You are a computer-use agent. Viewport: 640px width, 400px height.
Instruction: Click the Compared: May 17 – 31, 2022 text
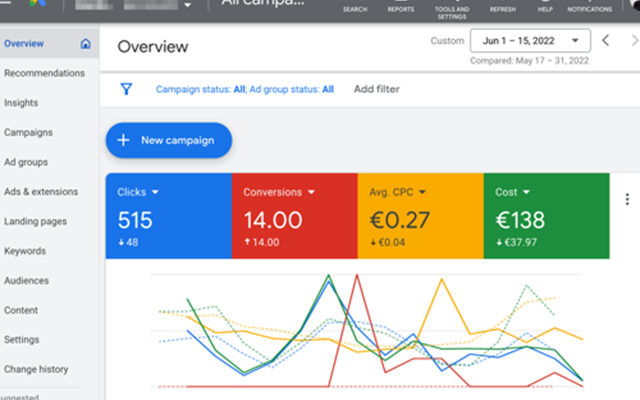529,61
